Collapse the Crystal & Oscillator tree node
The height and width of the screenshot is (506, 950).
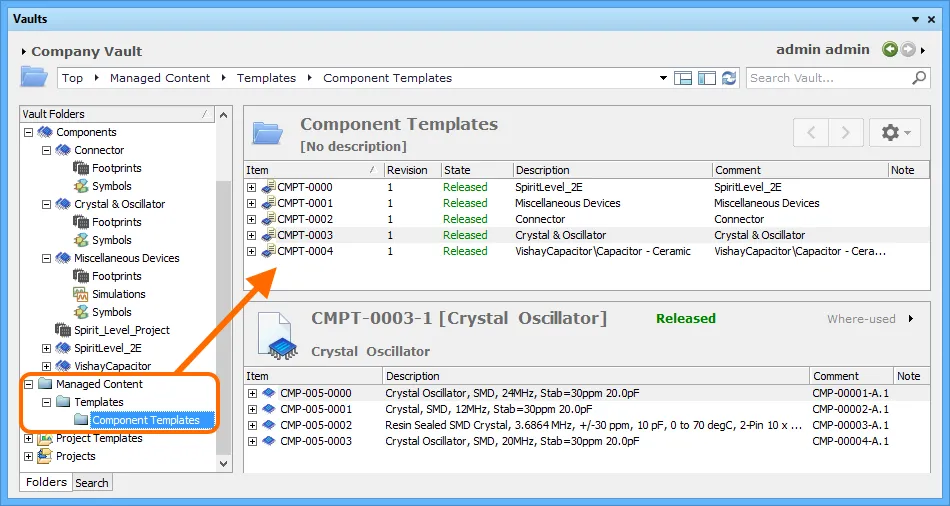(46, 204)
